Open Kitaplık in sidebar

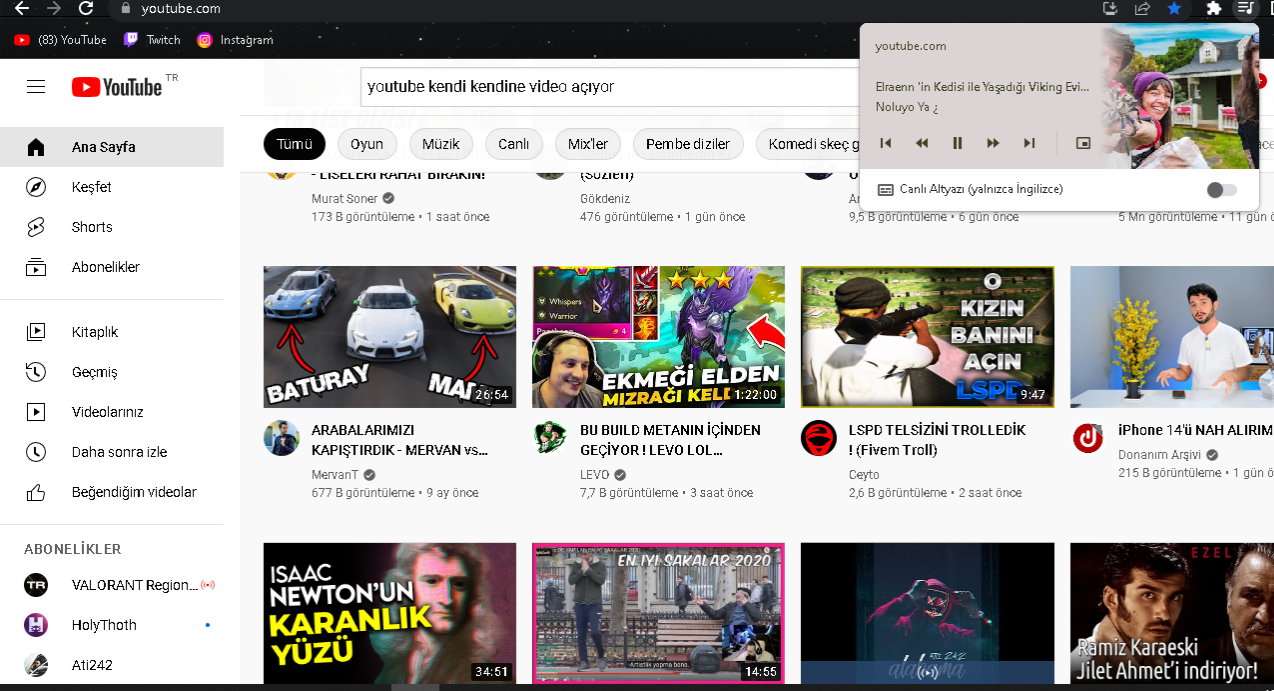(x=112, y=332)
